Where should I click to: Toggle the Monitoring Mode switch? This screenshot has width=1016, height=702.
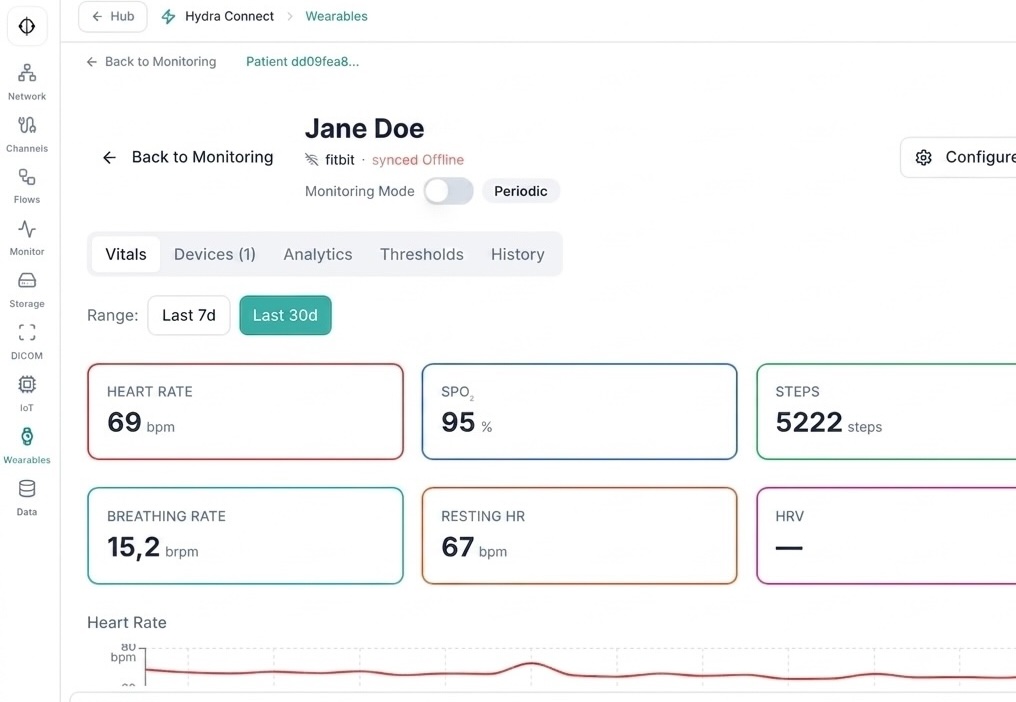[448, 191]
